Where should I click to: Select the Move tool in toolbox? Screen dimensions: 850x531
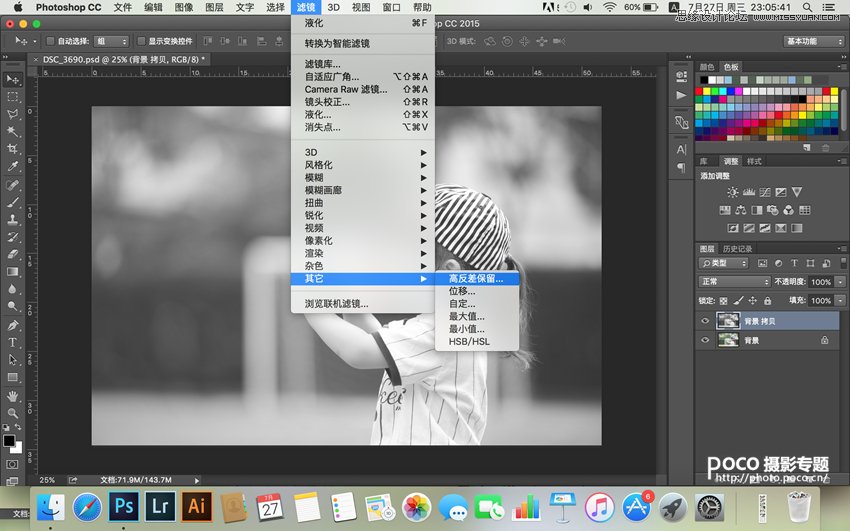(x=12, y=80)
